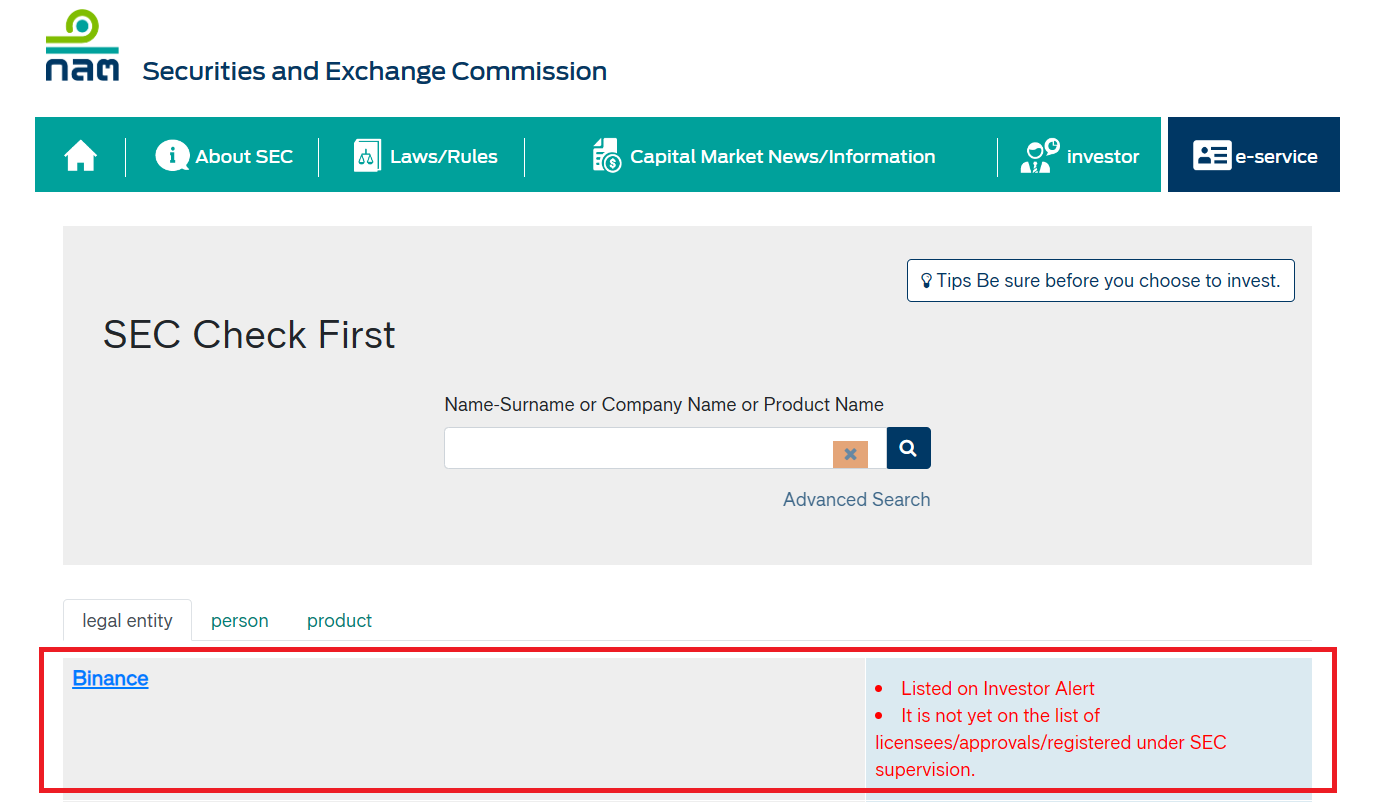
Task: Click the About SEC info icon
Action: [x=172, y=156]
